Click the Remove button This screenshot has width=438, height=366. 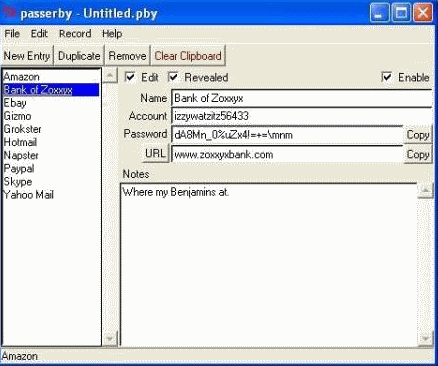127,56
